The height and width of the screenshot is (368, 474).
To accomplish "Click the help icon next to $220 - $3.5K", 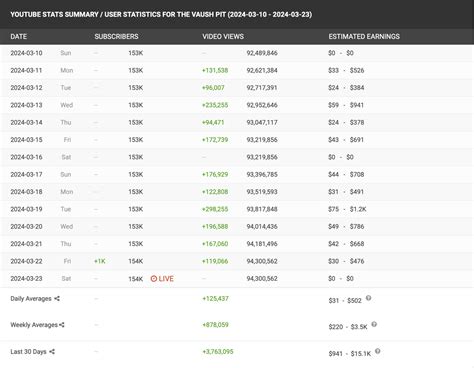I will [x=374, y=324].
